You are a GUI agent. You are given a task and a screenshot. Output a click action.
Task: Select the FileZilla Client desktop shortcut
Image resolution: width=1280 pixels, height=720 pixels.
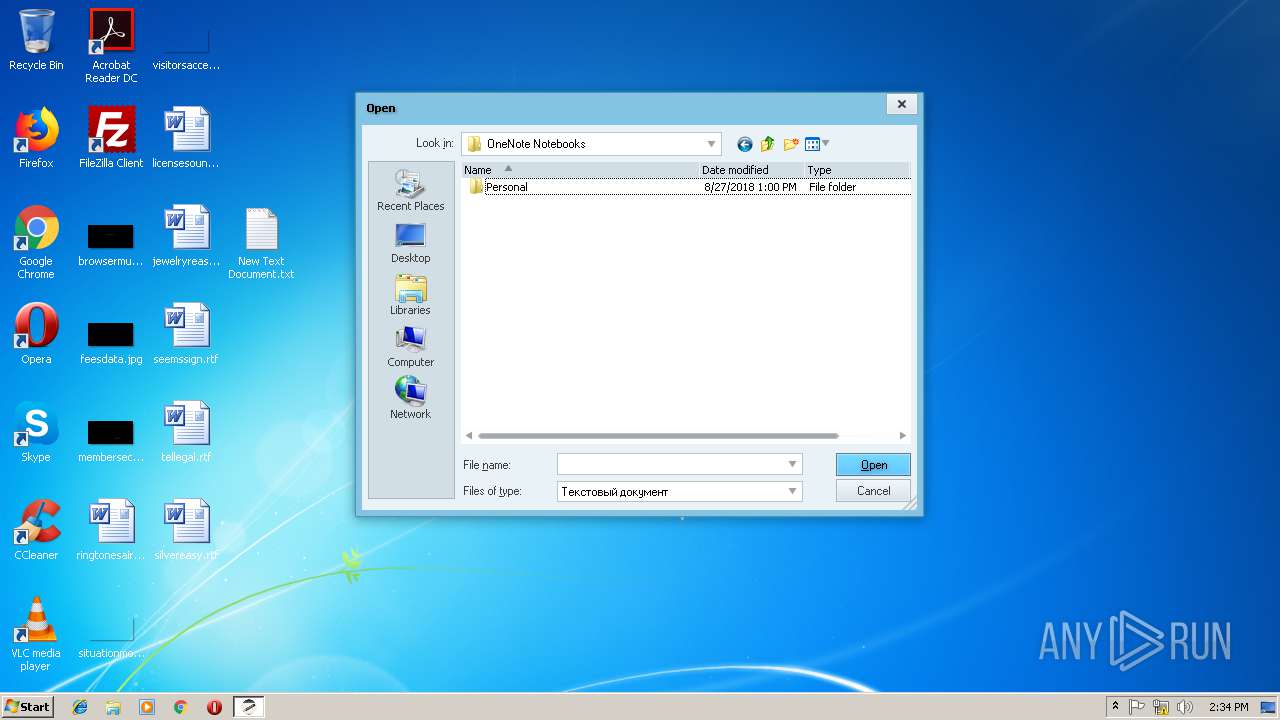pos(111,138)
